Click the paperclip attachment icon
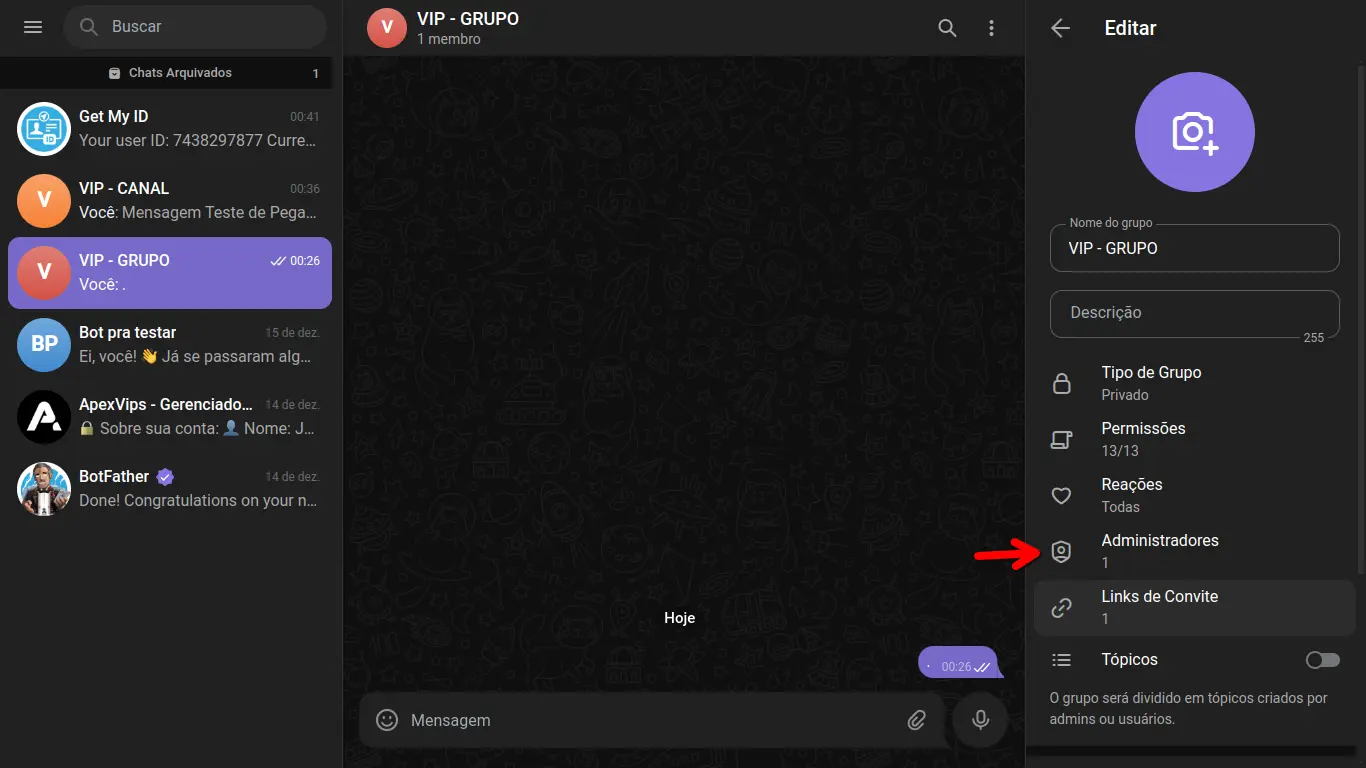1366x768 pixels. 916,720
